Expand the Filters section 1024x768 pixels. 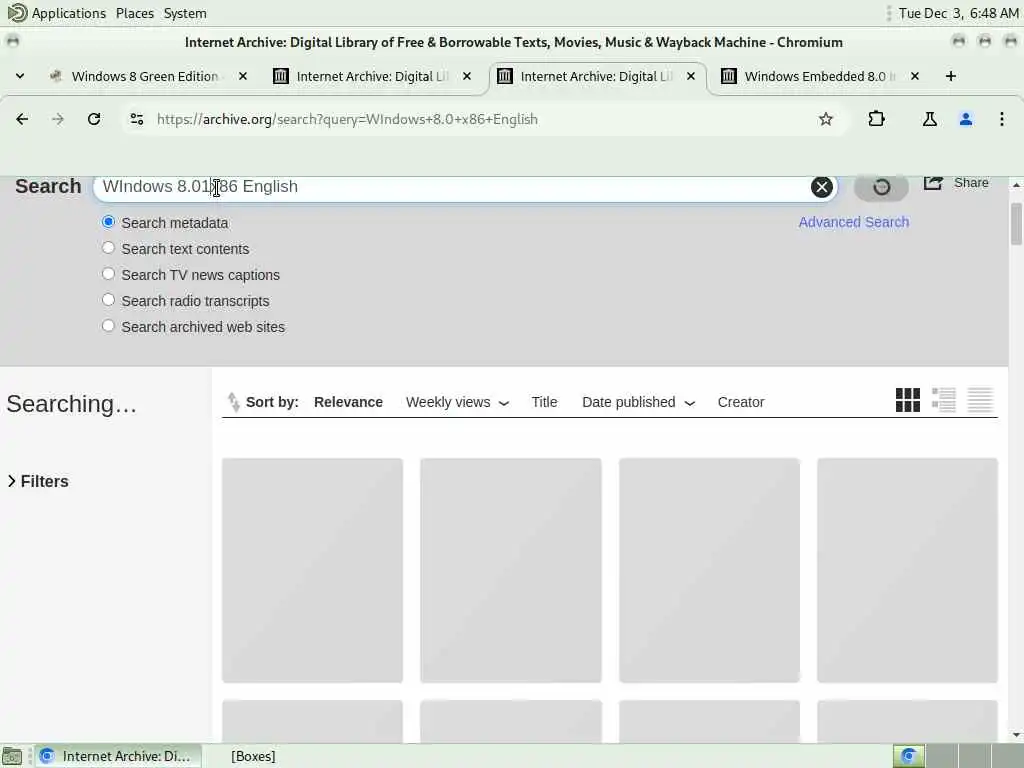click(x=38, y=481)
